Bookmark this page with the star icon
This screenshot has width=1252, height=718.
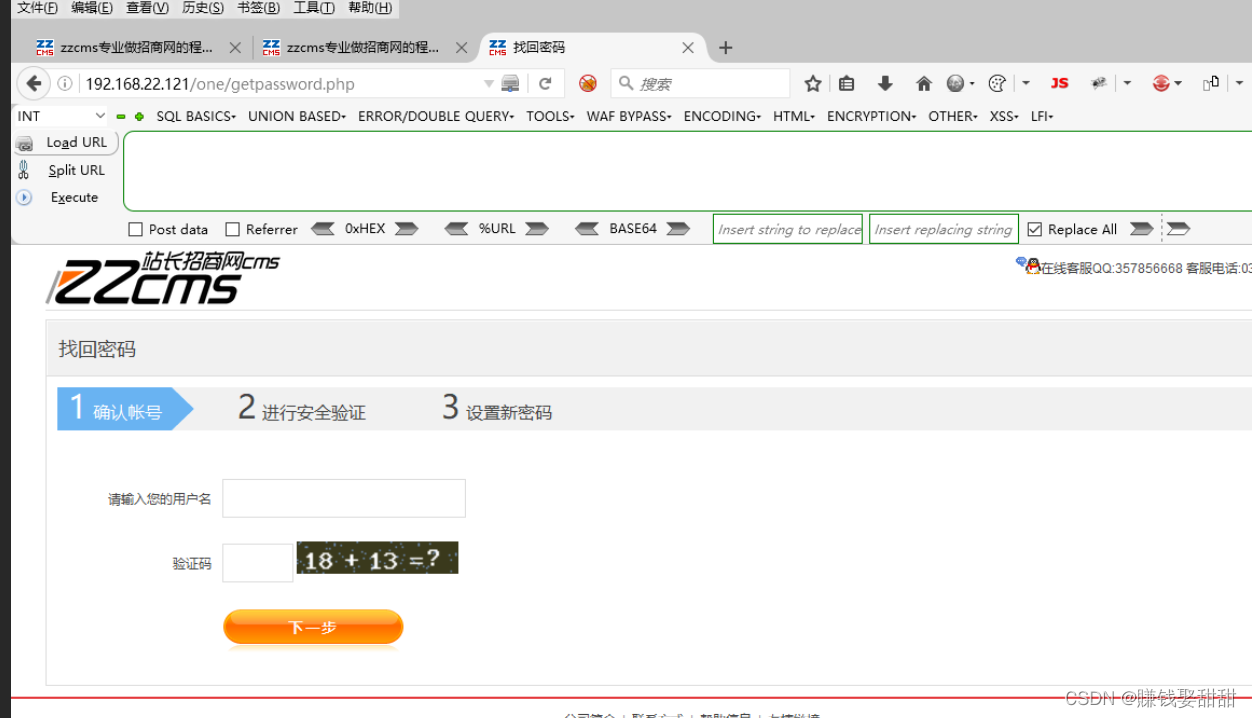point(813,83)
